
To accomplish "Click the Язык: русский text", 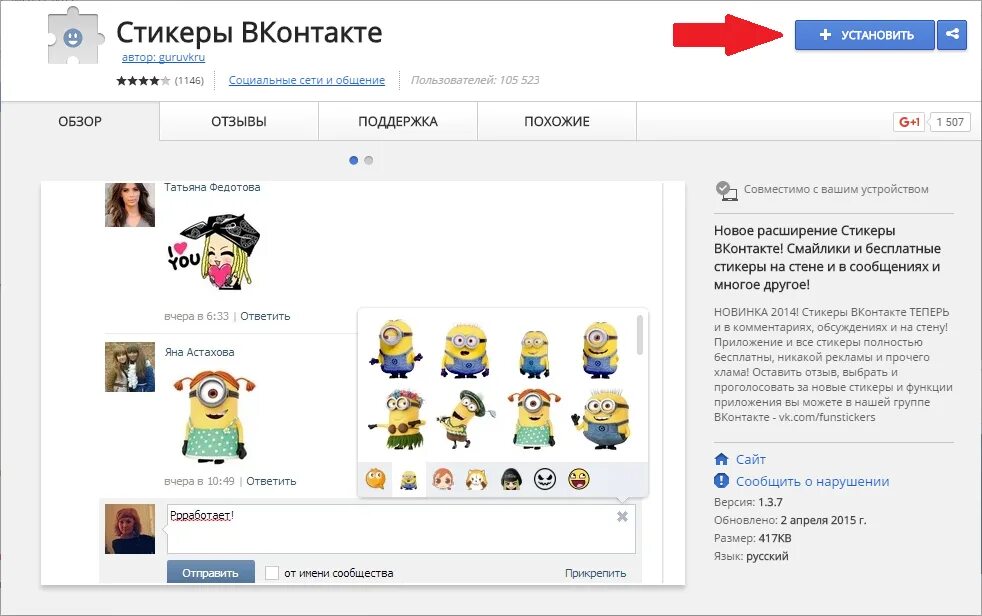I will 751,556.
